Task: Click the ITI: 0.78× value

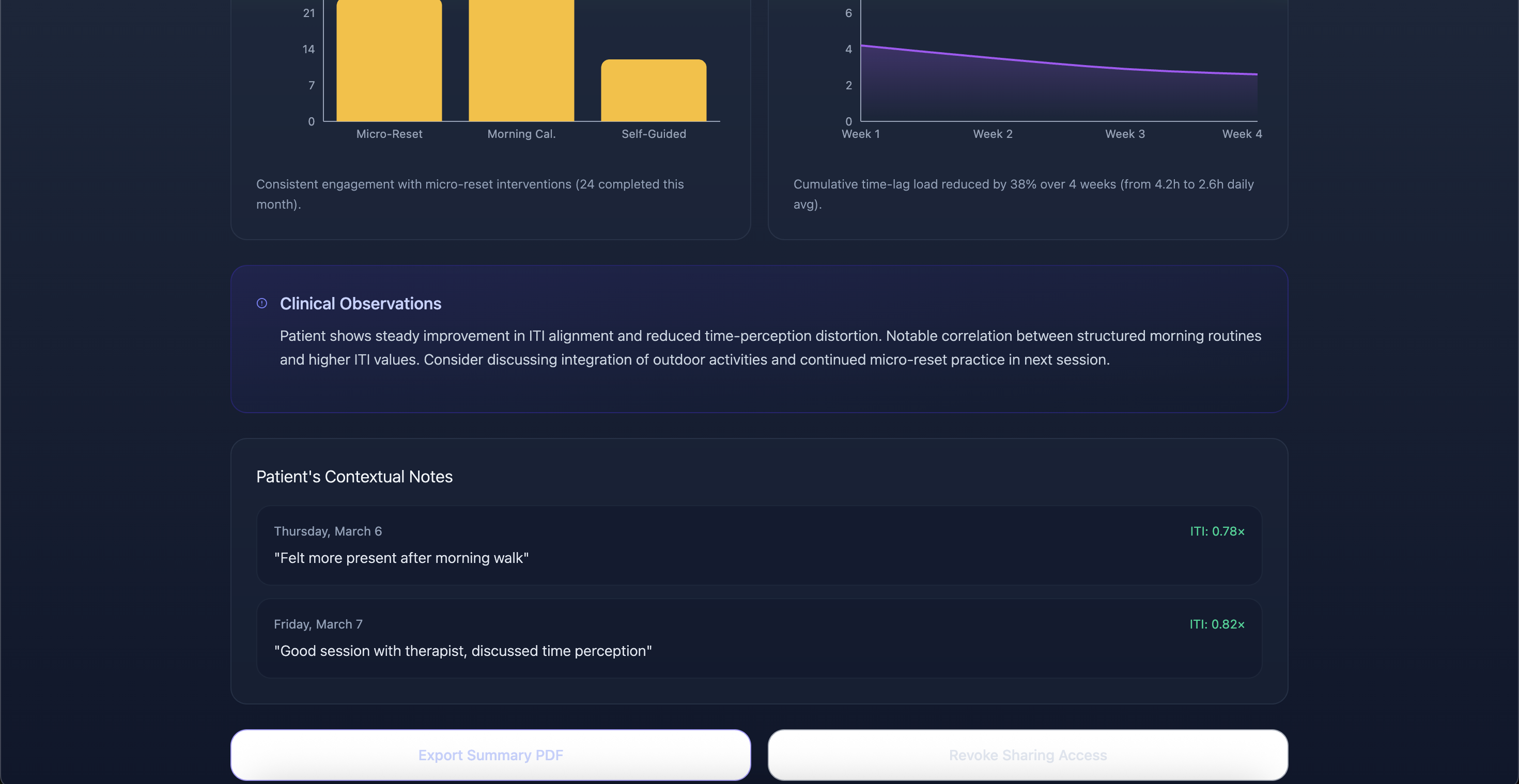Action: (1217, 531)
